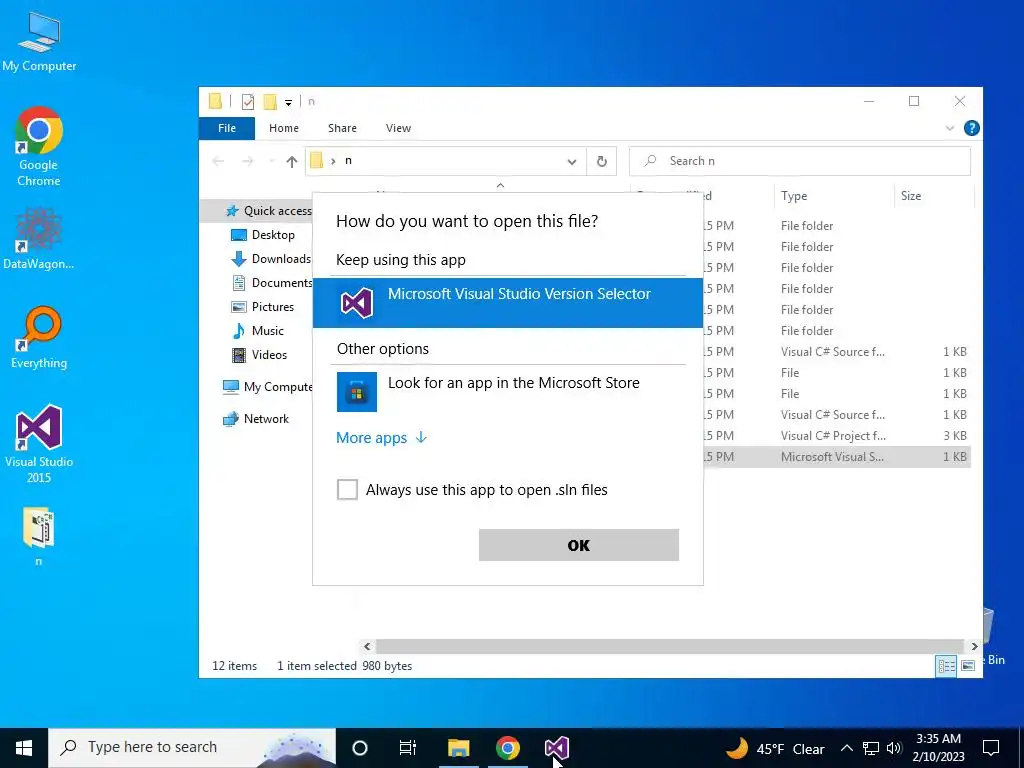Switch to Details view layout icon
The image size is (1024, 768).
pyautogui.click(x=946, y=665)
